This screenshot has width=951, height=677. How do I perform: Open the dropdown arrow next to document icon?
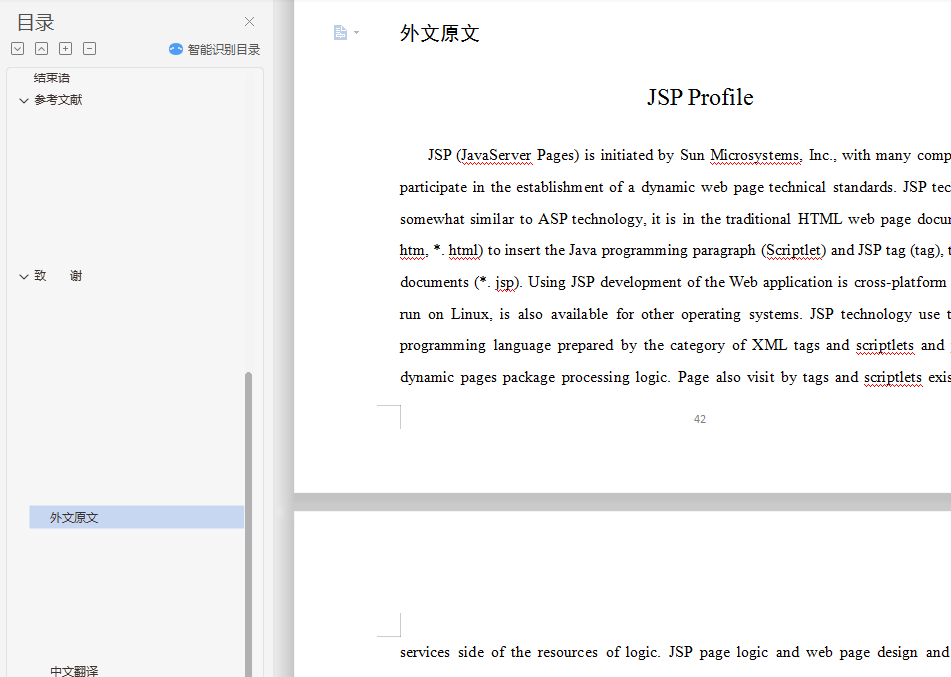(357, 33)
